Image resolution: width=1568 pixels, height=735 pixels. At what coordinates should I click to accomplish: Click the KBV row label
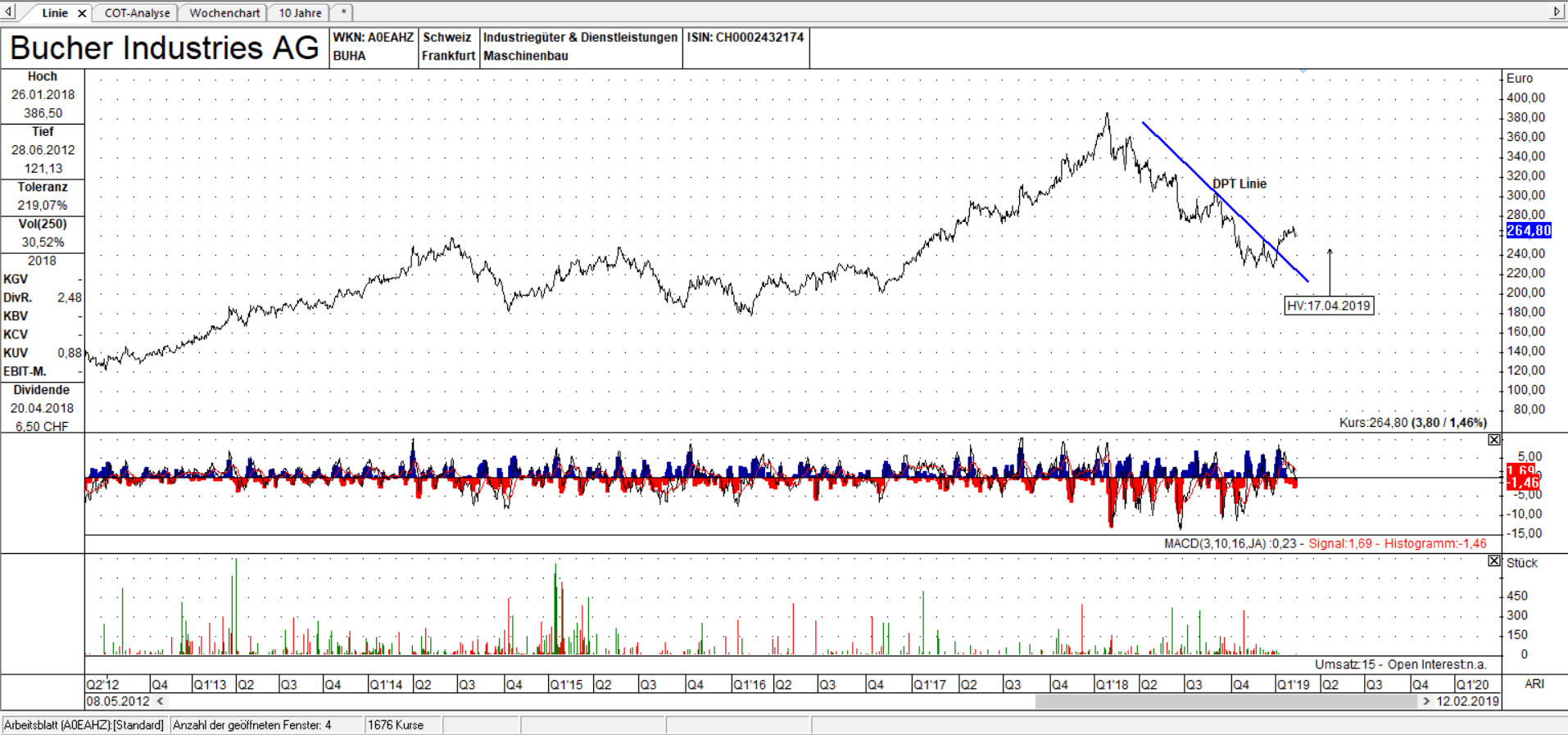pyautogui.click(x=16, y=316)
